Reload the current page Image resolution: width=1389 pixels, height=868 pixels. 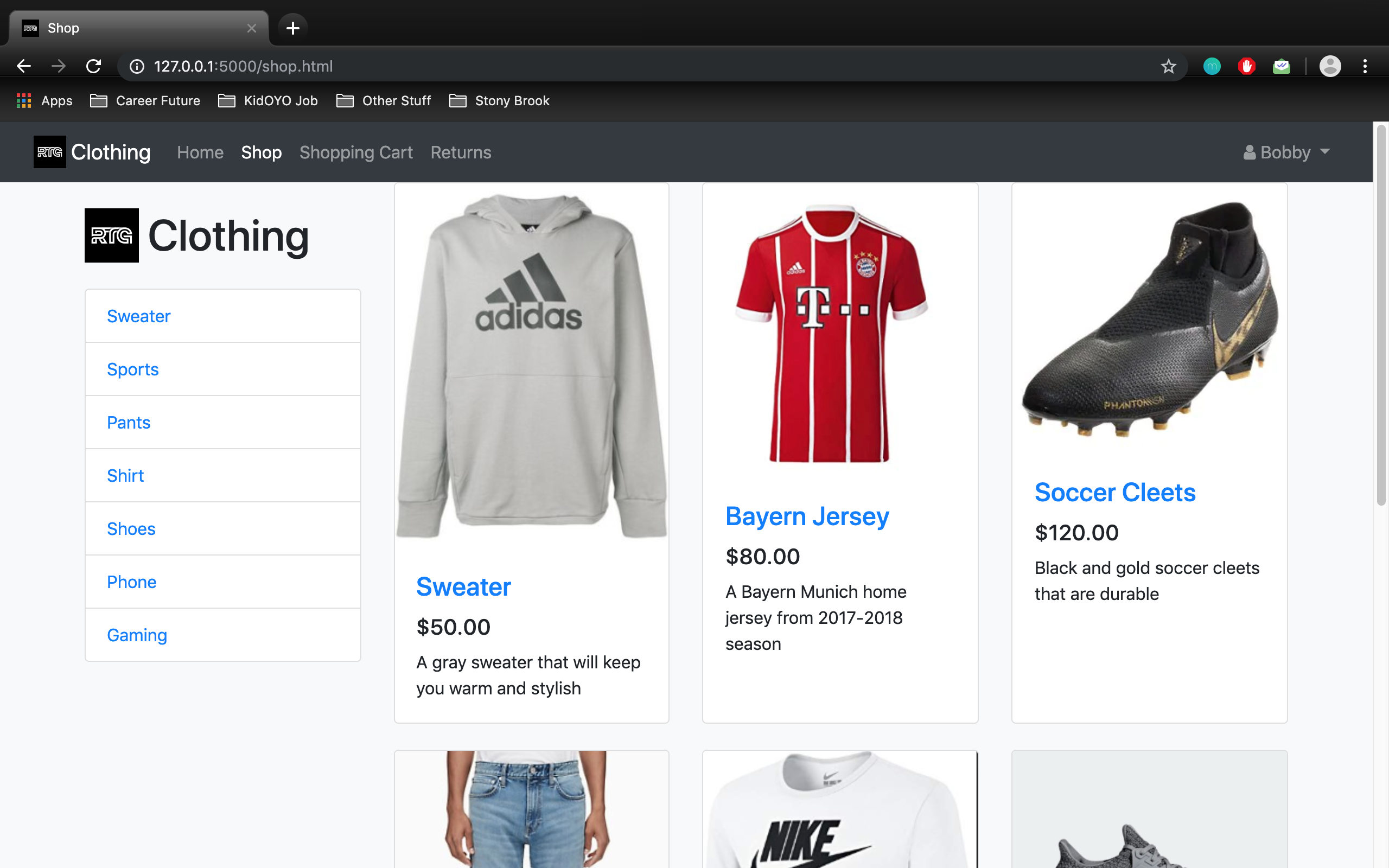click(x=93, y=66)
